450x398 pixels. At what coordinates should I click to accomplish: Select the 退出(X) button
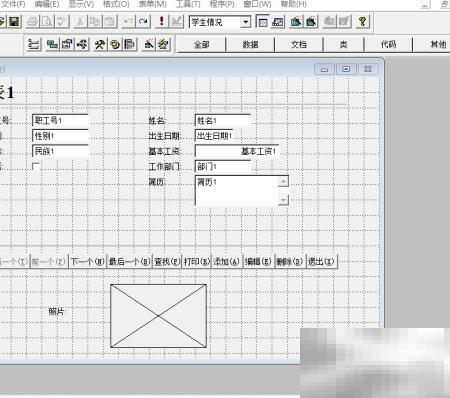pyautogui.click(x=321, y=262)
